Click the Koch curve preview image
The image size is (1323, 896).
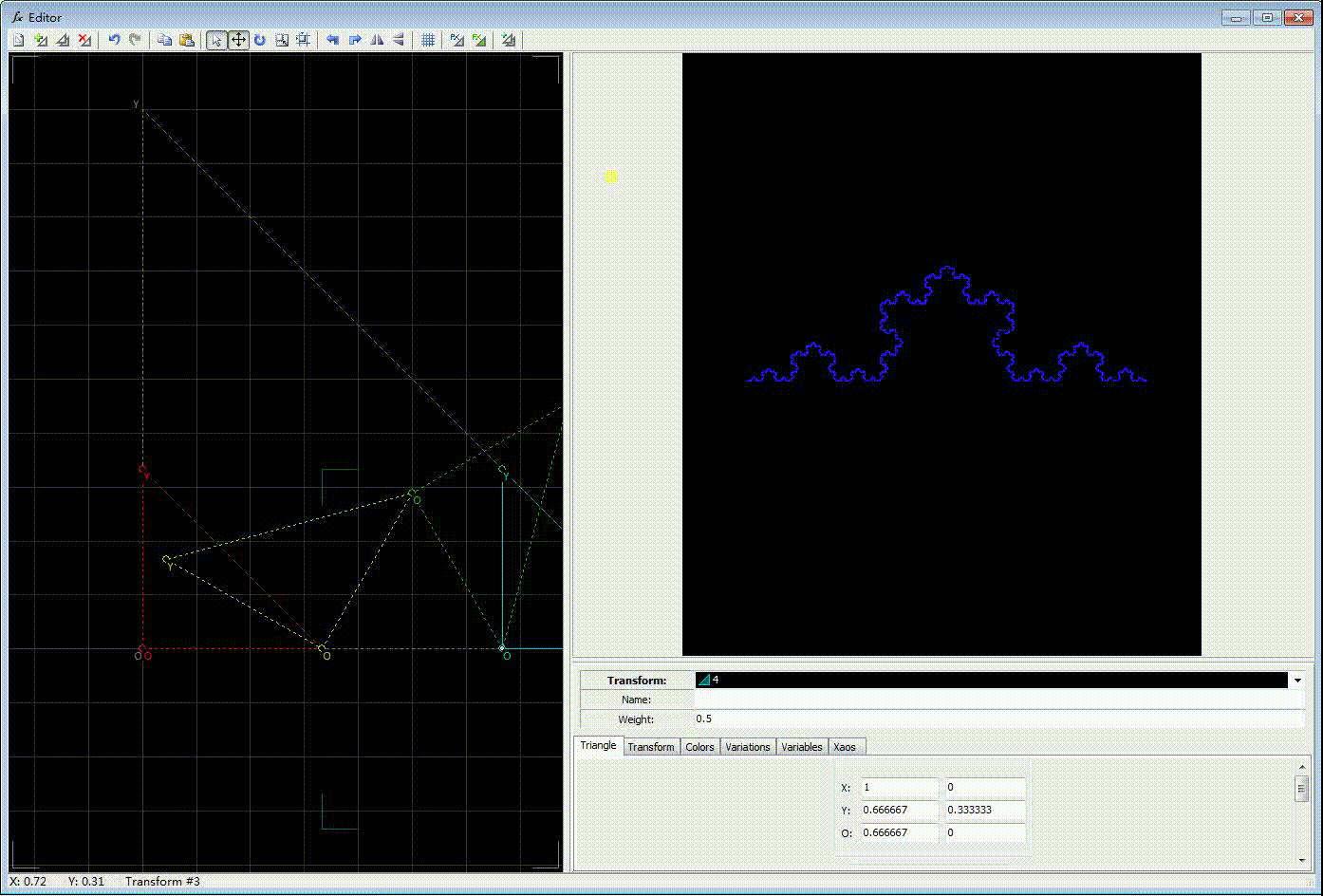click(x=941, y=354)
